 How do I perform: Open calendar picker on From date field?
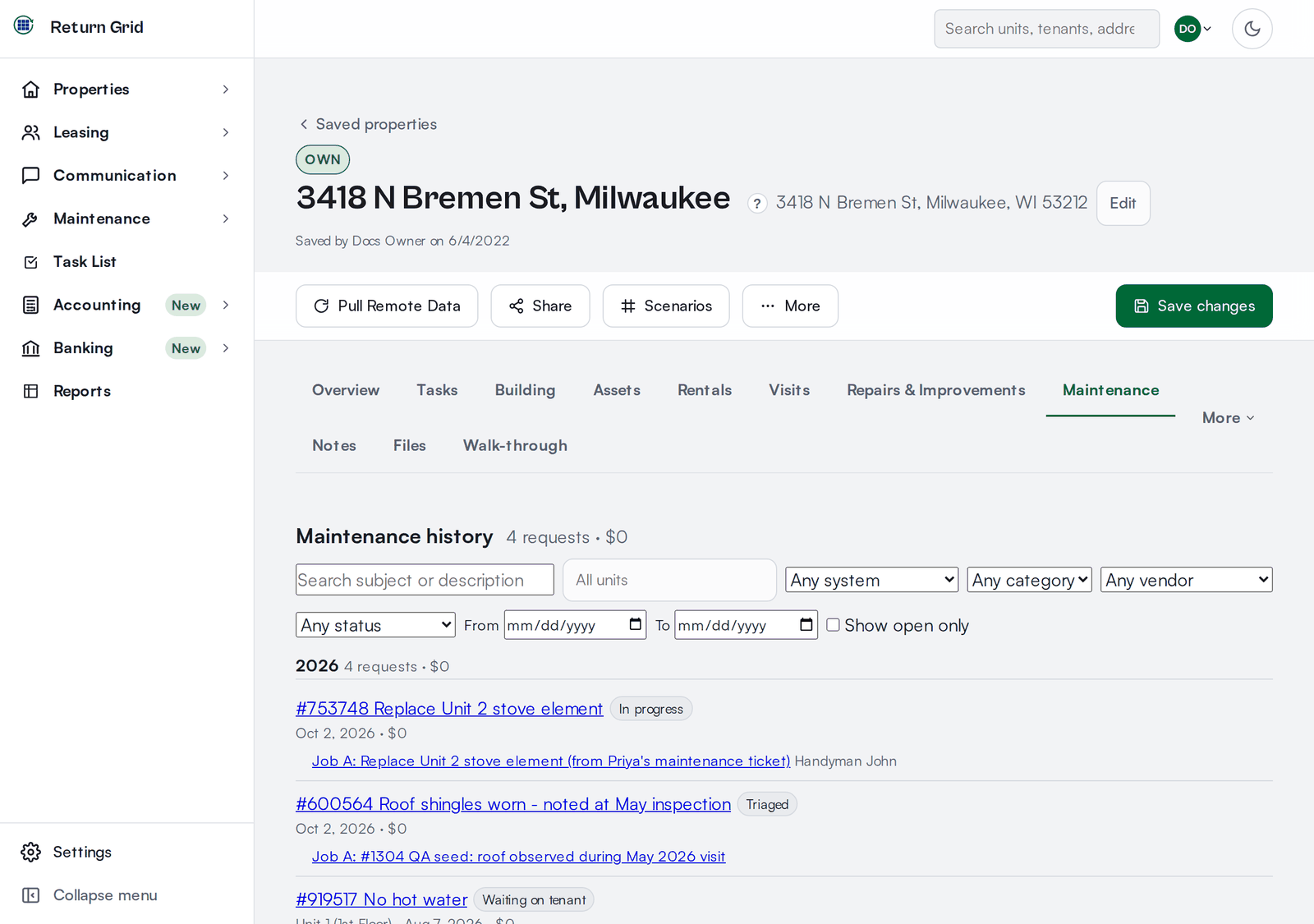point(636,625)
